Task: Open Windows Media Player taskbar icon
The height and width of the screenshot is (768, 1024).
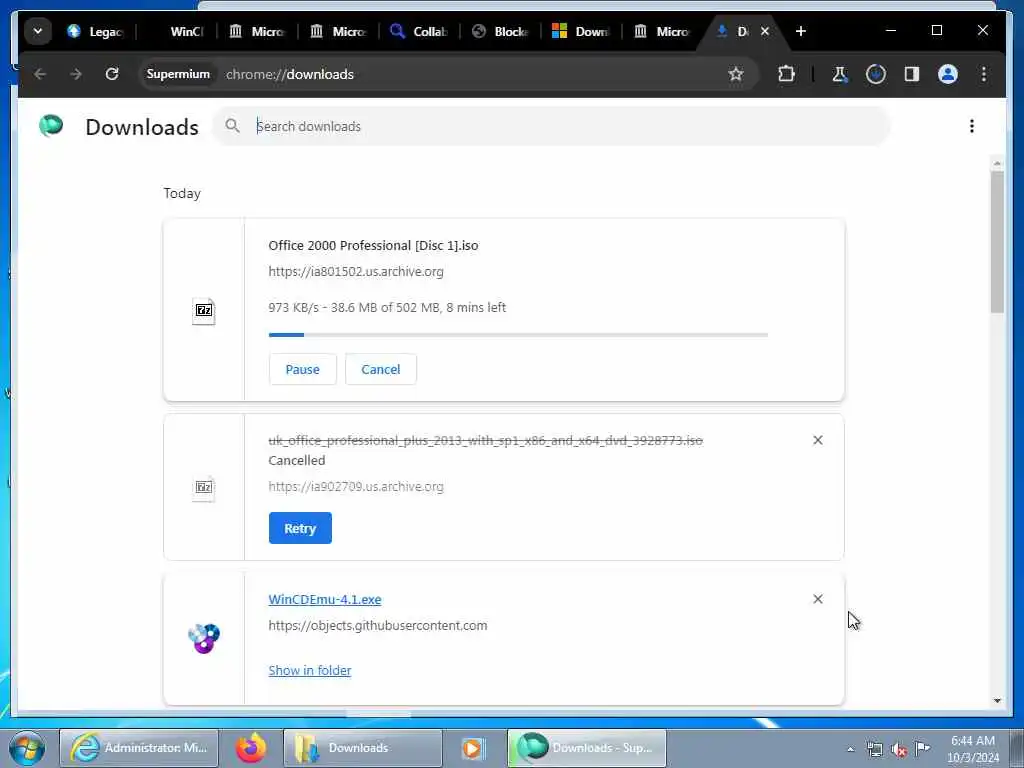Action: tap(473, 748)
